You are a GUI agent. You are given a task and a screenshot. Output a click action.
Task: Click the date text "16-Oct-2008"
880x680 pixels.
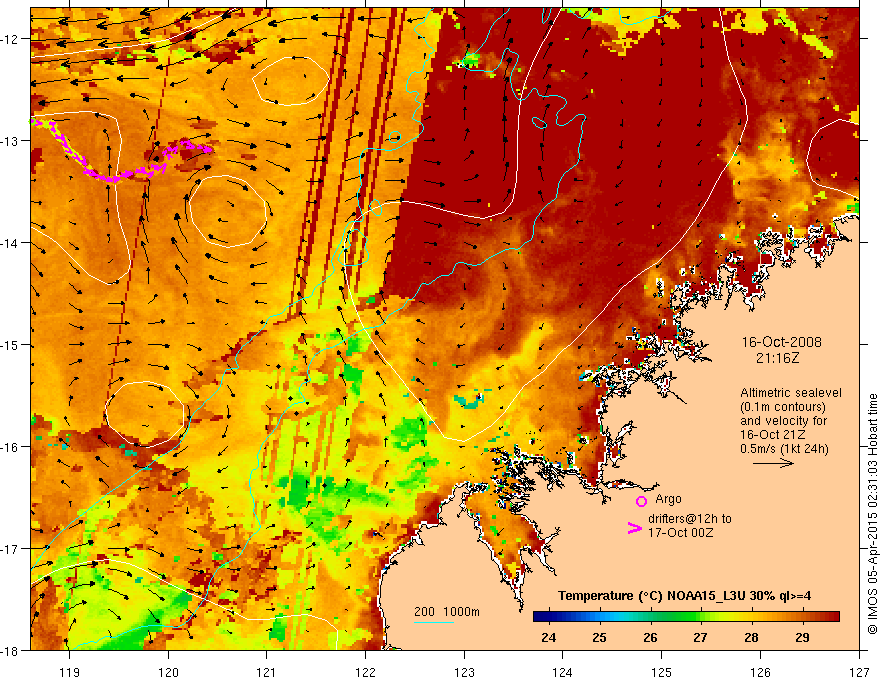point(781,342)
